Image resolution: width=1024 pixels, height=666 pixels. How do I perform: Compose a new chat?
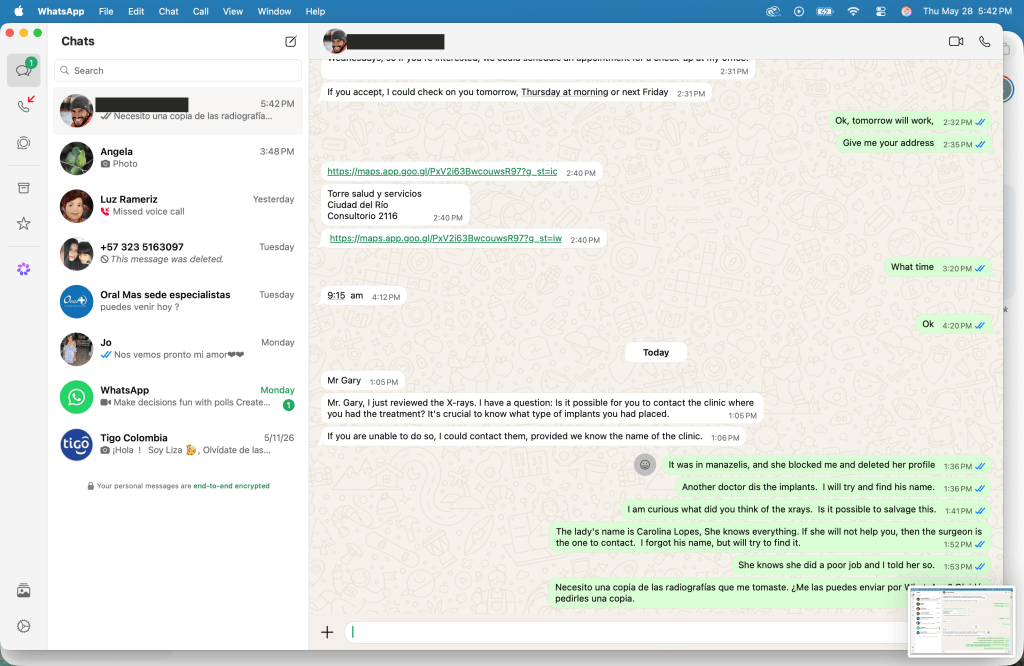pyautogui.click(x=291, y=41)
